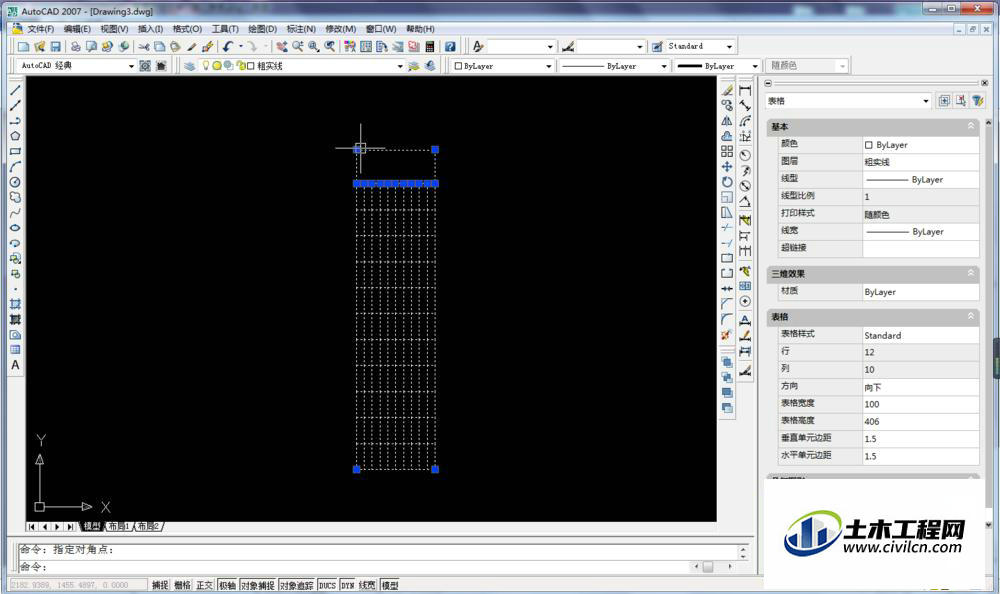Select the Arc draw tool
1000x594 pixels.
pos(15,167)
